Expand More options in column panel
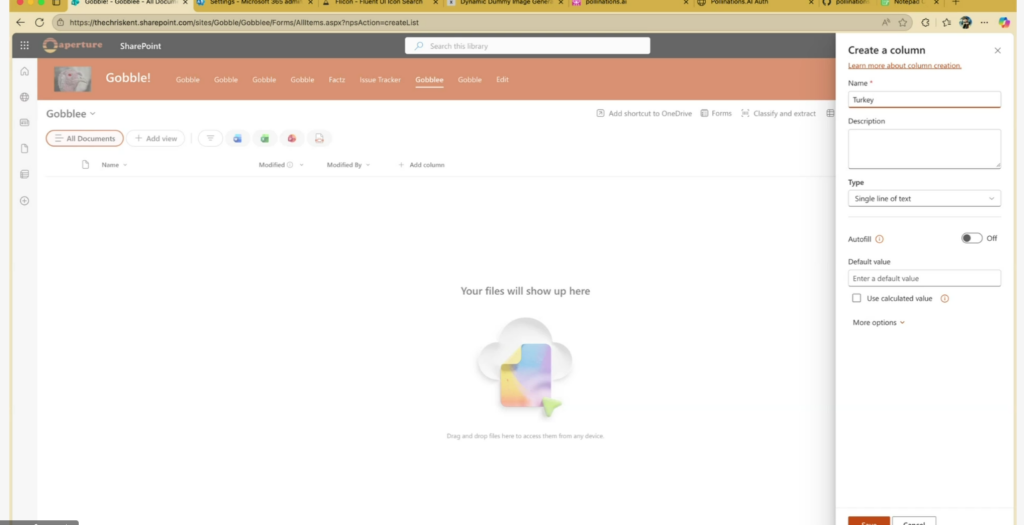This screenshot has width=1024, height=525. [878, 323]
